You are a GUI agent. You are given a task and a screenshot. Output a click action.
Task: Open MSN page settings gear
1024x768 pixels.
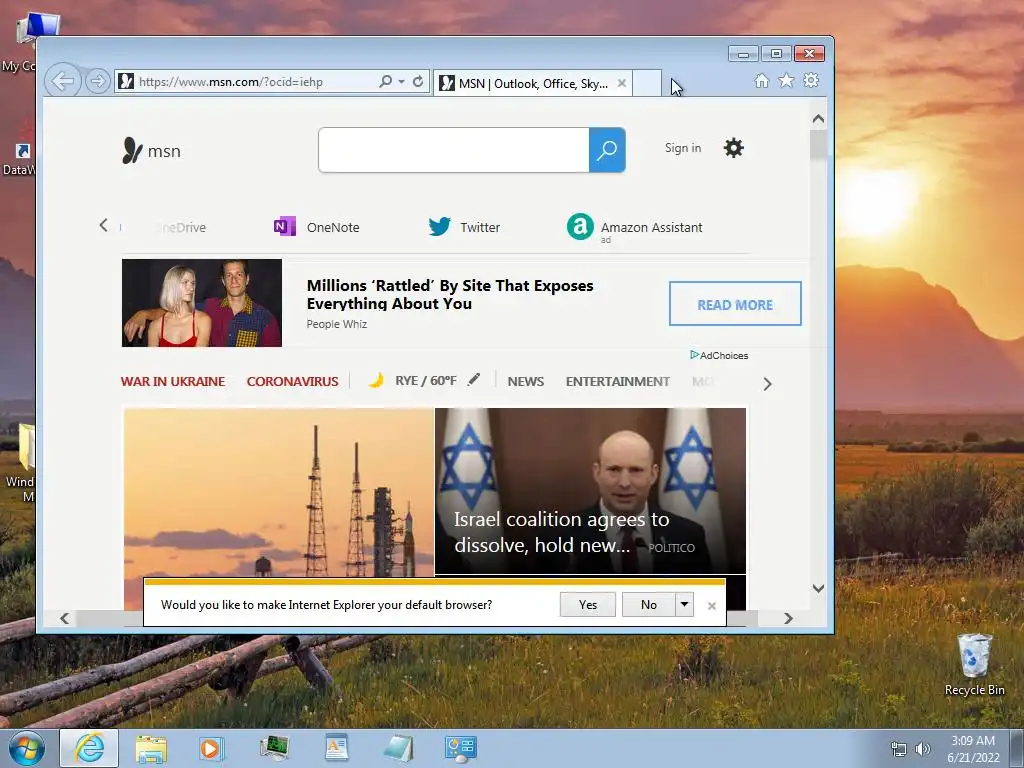click(733, 148)
